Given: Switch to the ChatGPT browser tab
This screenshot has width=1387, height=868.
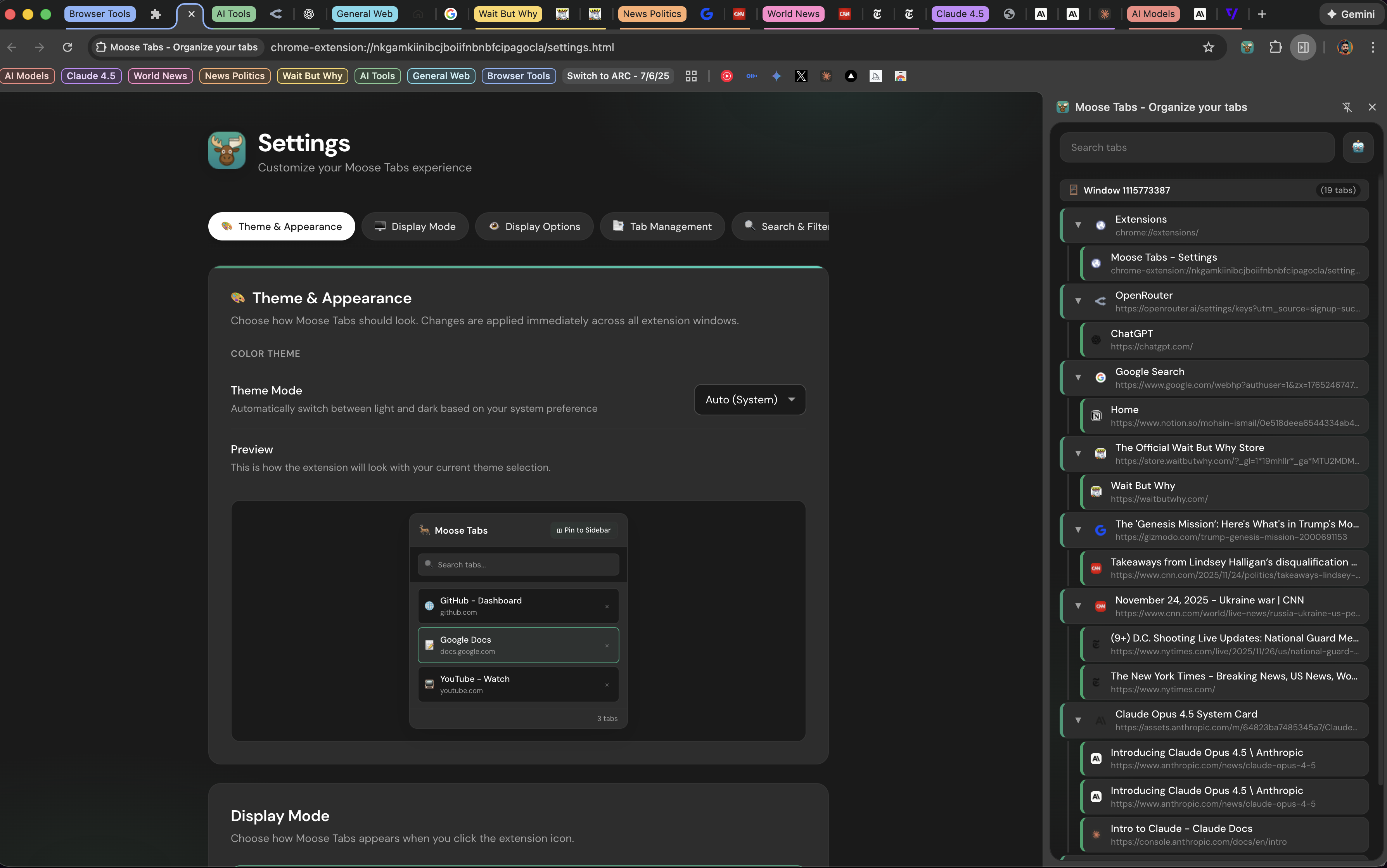Looking at the screenshot, I should pos(309,14).
